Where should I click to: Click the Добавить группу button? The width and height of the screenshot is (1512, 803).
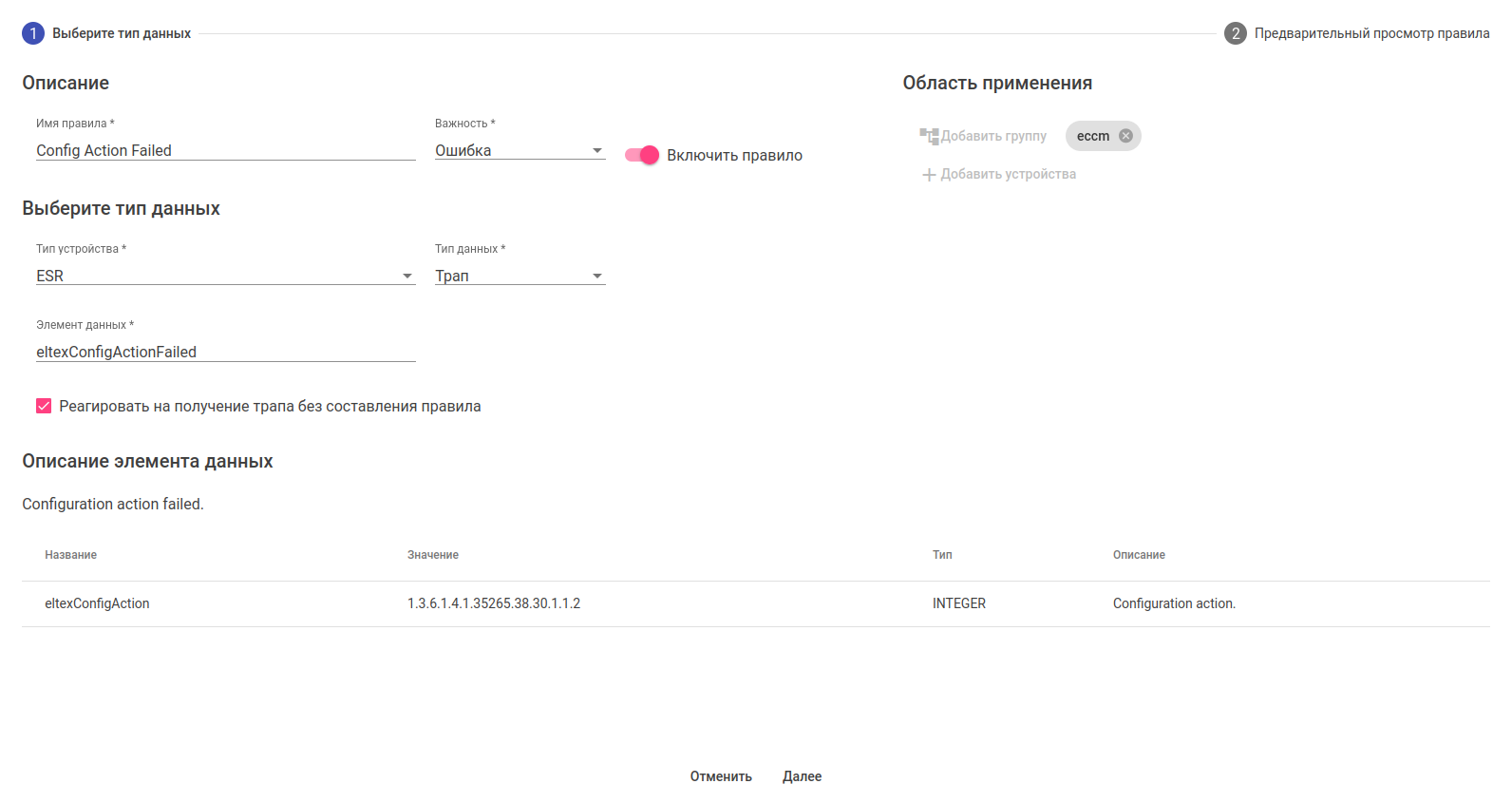click(x=993, y=136)
